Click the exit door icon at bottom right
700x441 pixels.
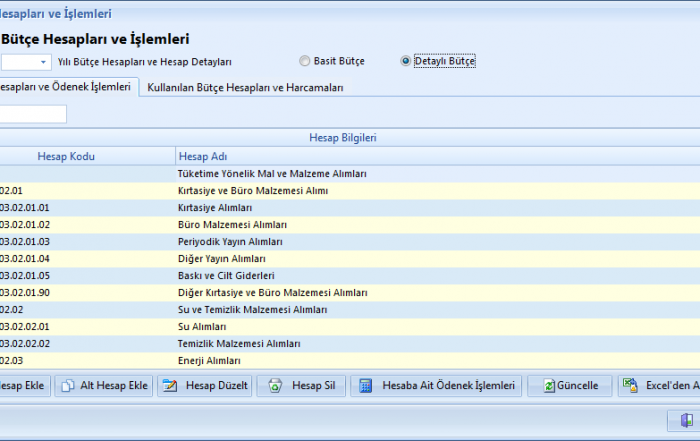point(686,420)
